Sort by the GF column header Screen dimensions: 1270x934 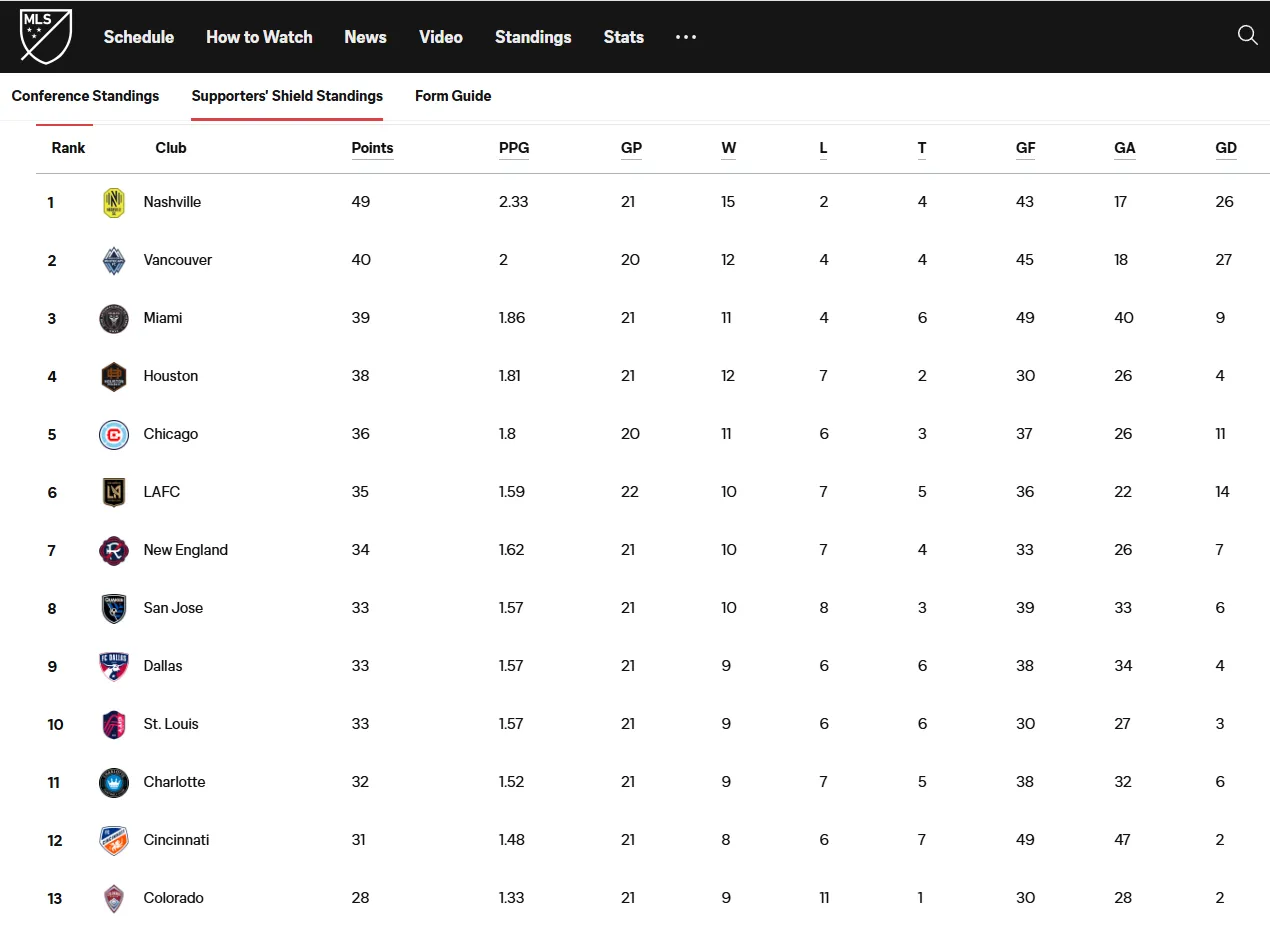tap(1025, 148)
